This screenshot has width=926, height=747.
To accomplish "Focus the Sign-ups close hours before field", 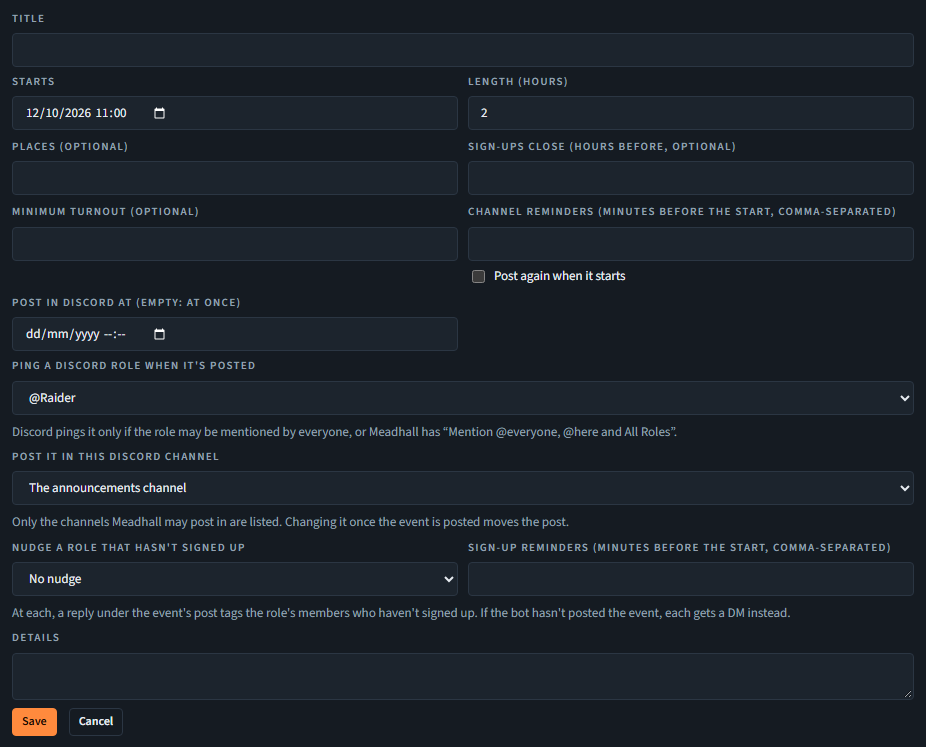I will (x=690, y=178).
